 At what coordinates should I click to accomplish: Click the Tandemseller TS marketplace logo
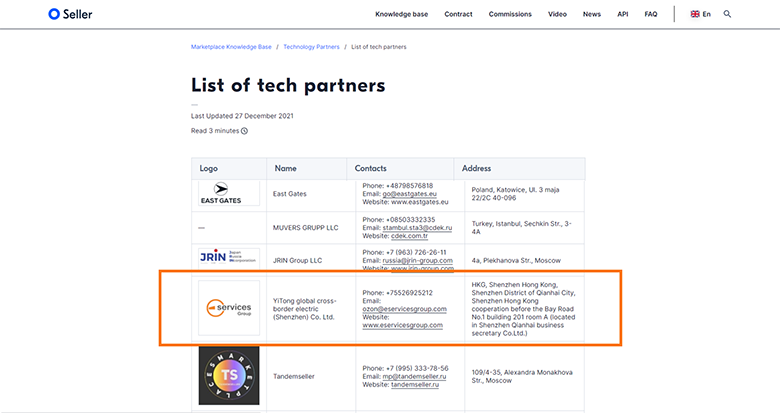[x=229, y=376]
